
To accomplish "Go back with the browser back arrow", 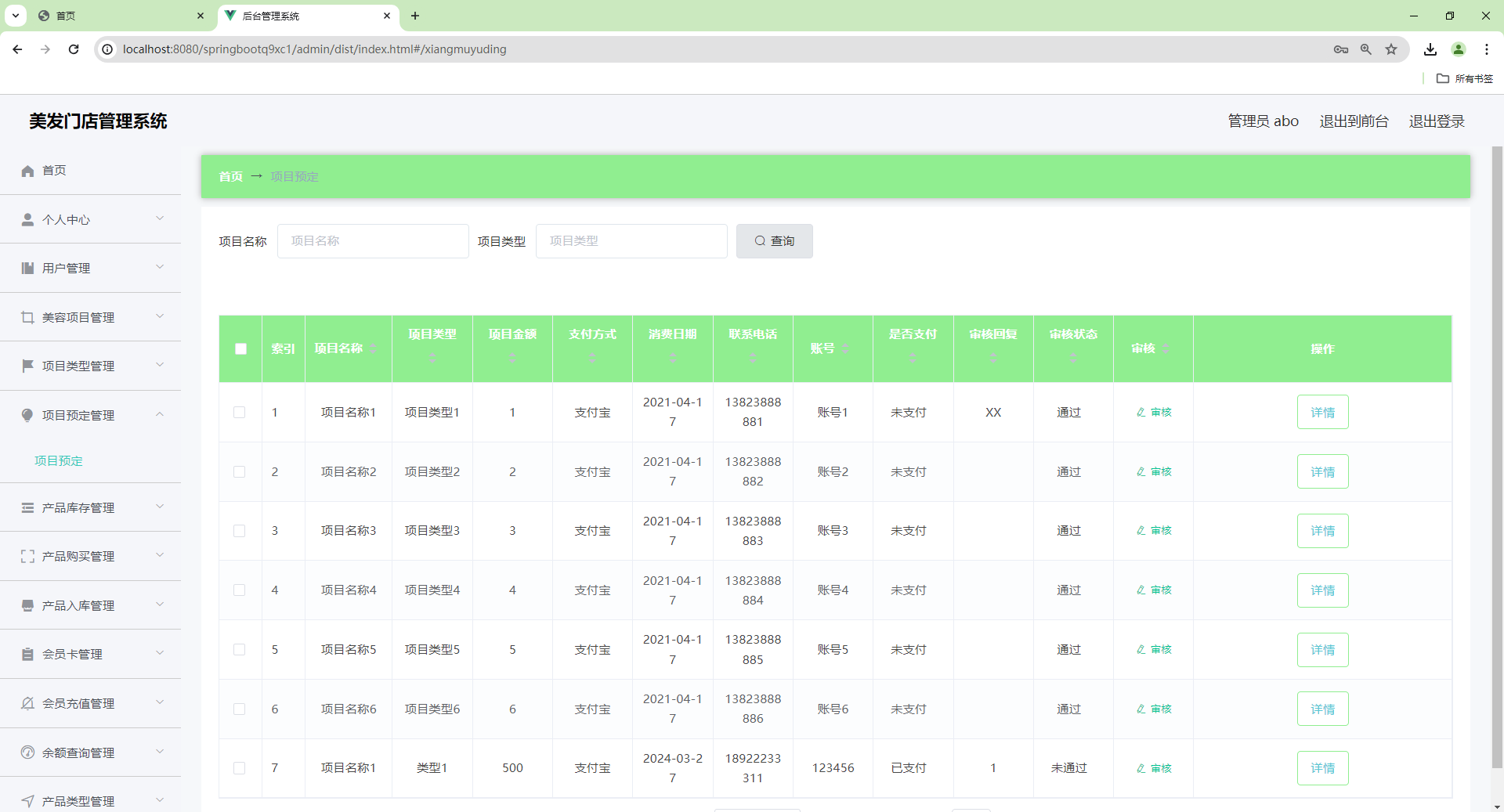I will (x=17, y=49).
